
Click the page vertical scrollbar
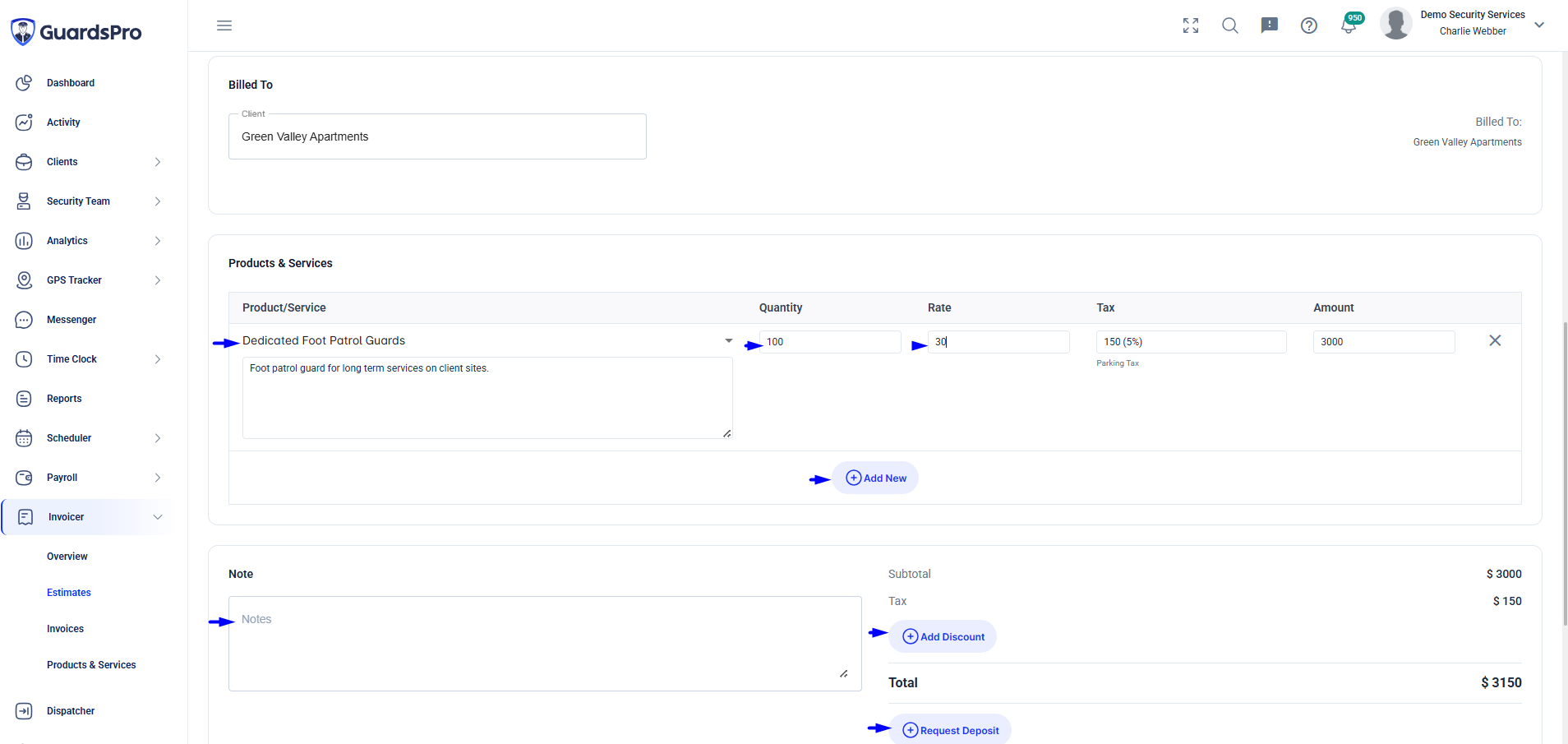(1565, 473)
